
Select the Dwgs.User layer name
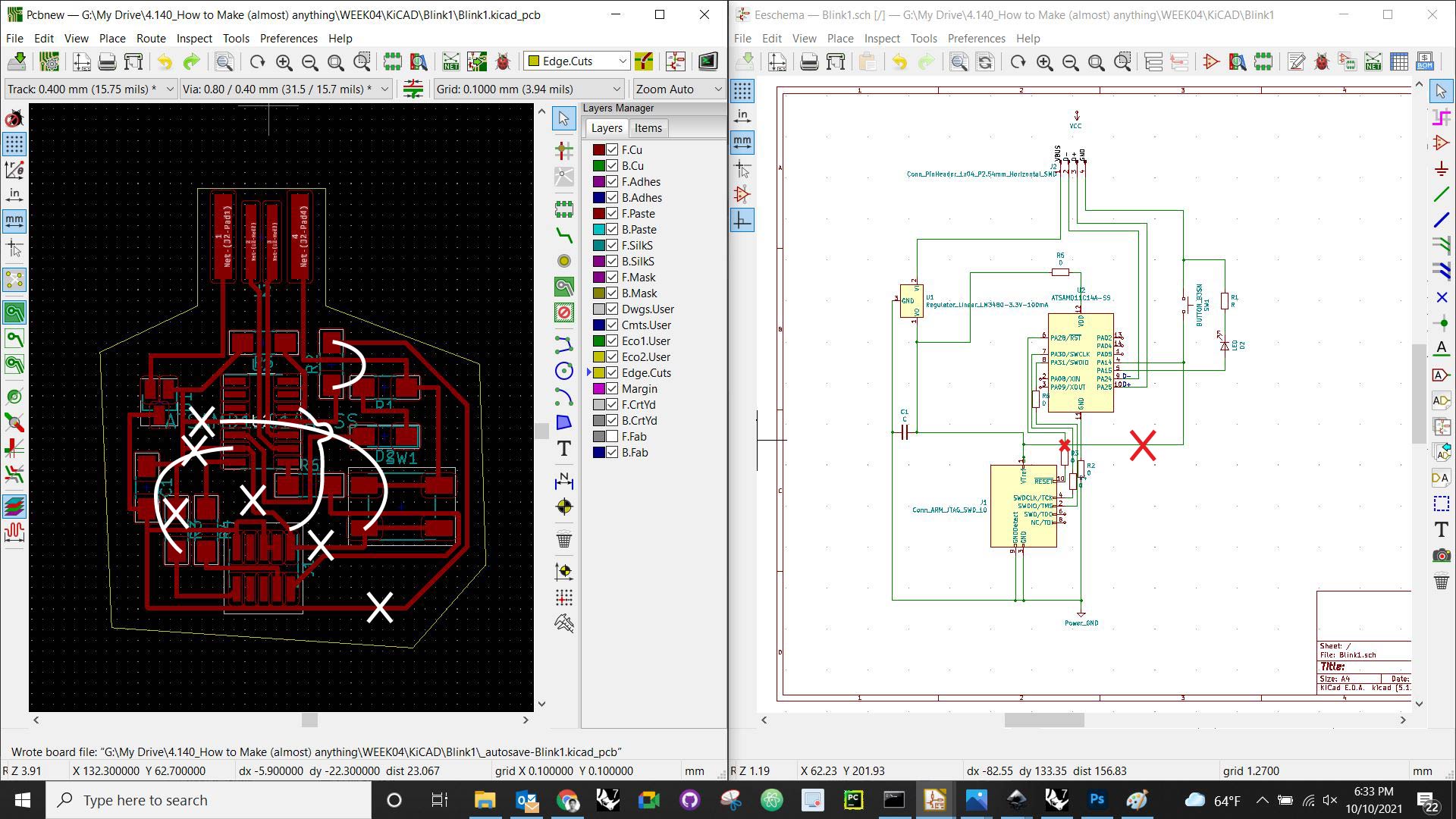click(648, 309)
